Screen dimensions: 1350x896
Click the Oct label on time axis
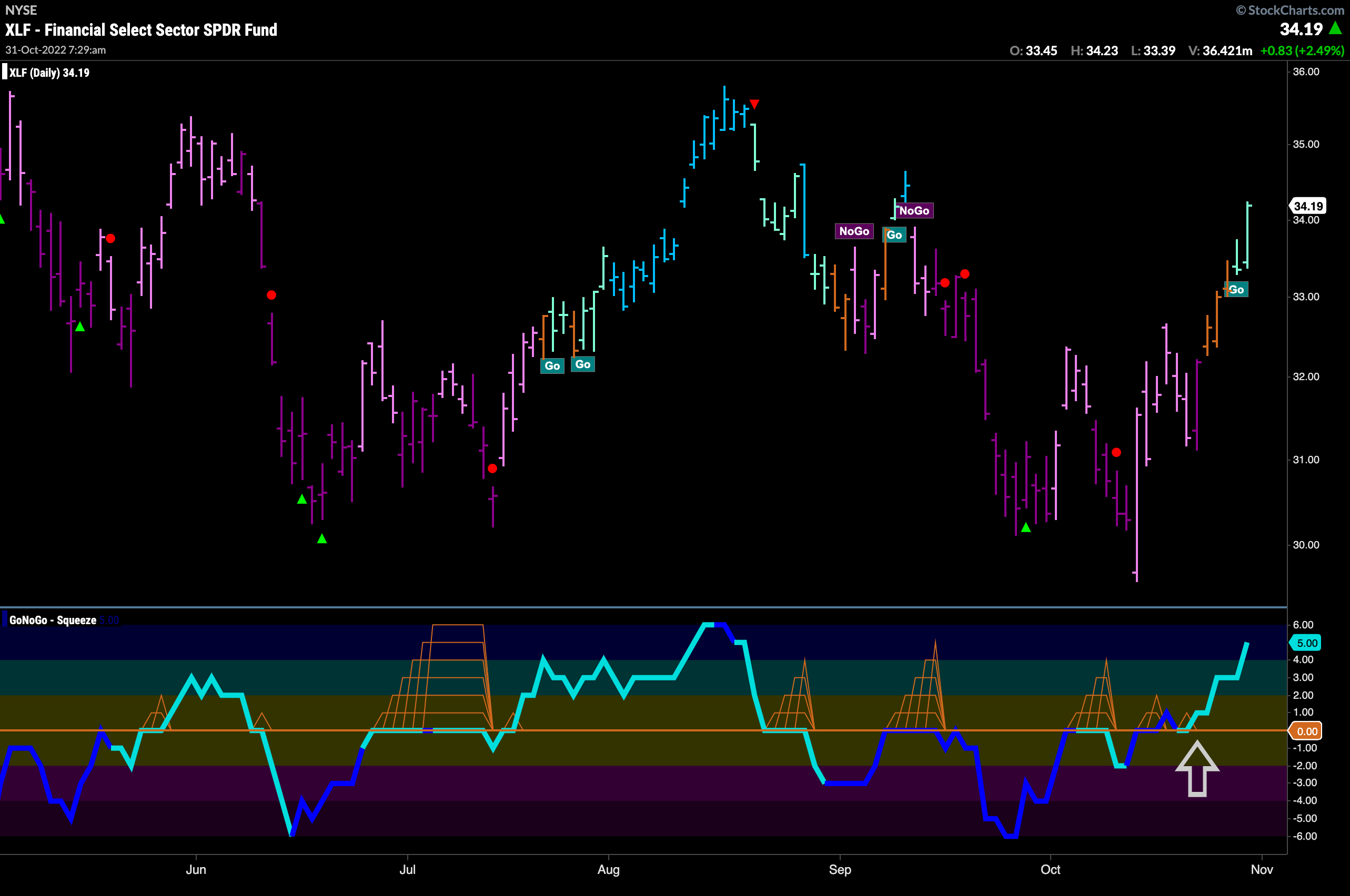(1051, 869)
